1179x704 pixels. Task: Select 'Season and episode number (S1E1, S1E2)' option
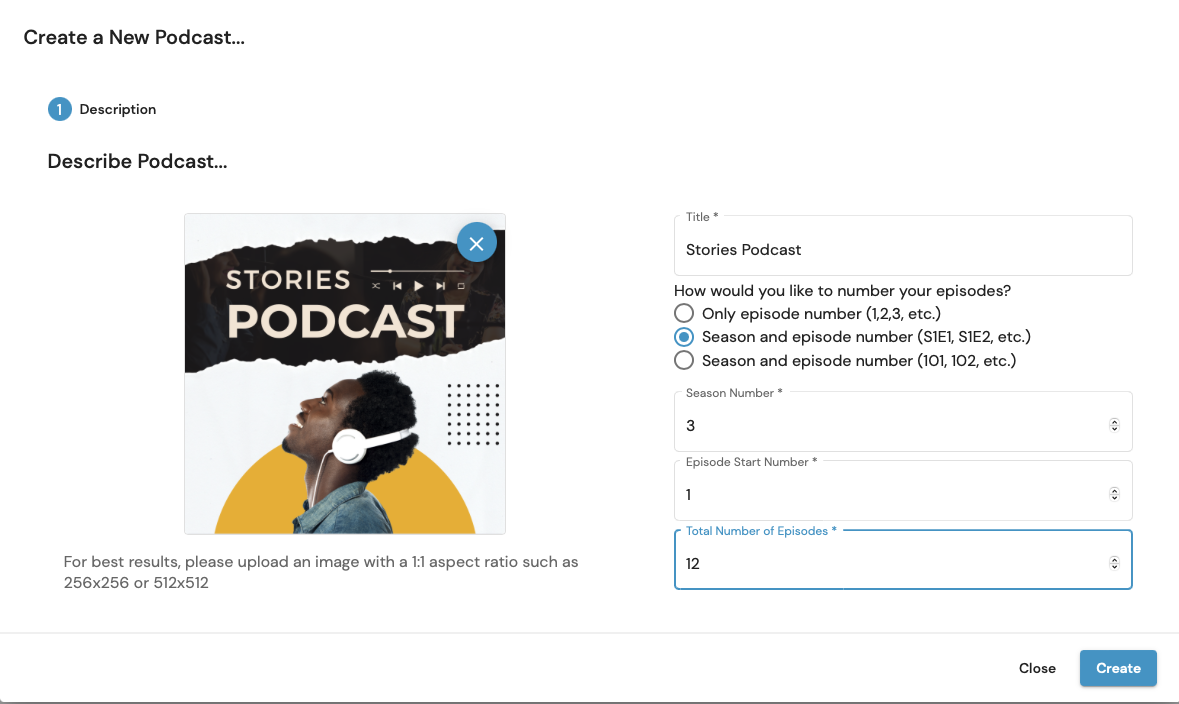tap(683, 336)
